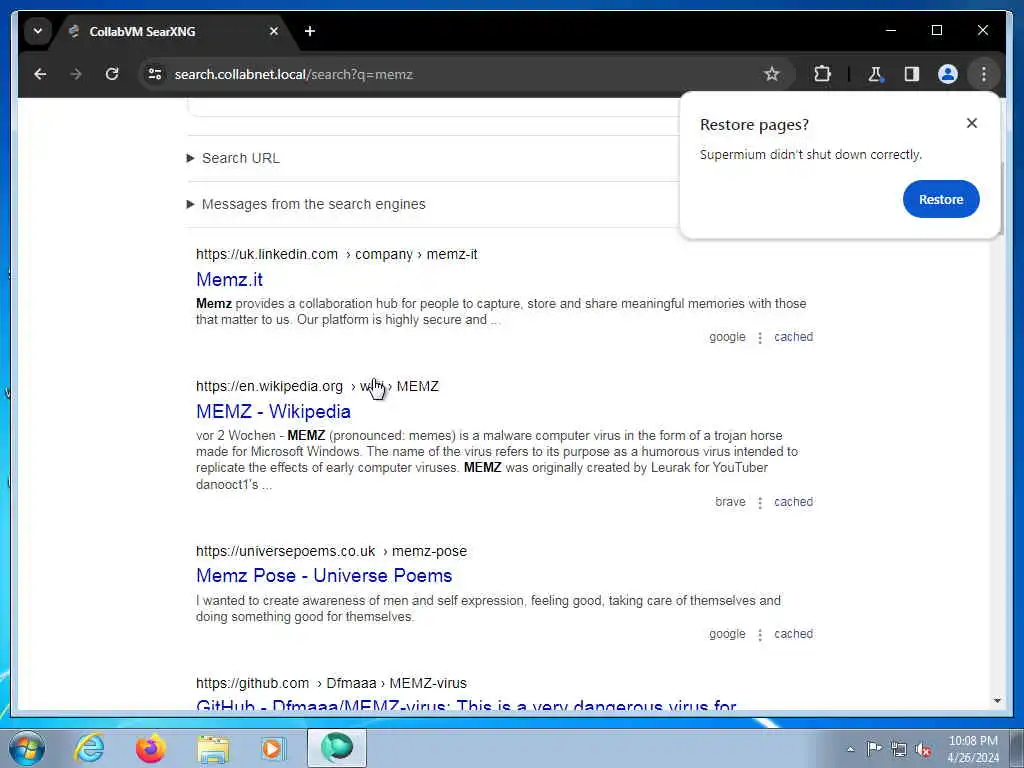1024x768 pixels.
Task: Click the Supermium taskbar button
Action: (337, 748)
